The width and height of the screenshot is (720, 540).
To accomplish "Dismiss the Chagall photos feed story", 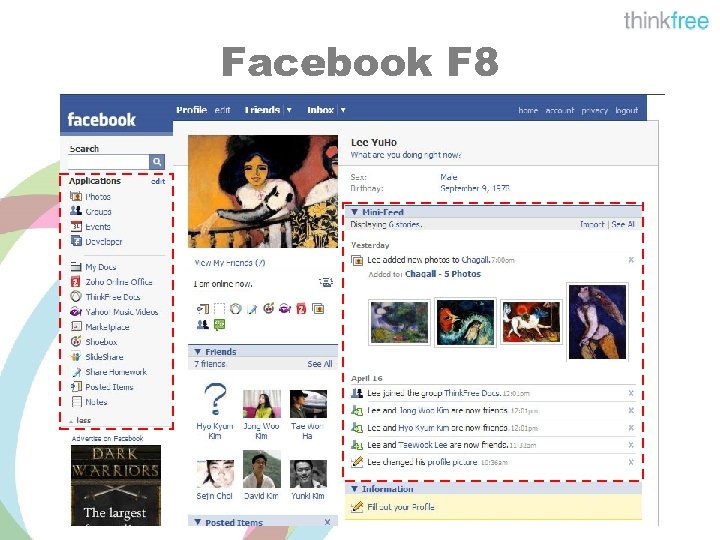I will tap(631, 260).
